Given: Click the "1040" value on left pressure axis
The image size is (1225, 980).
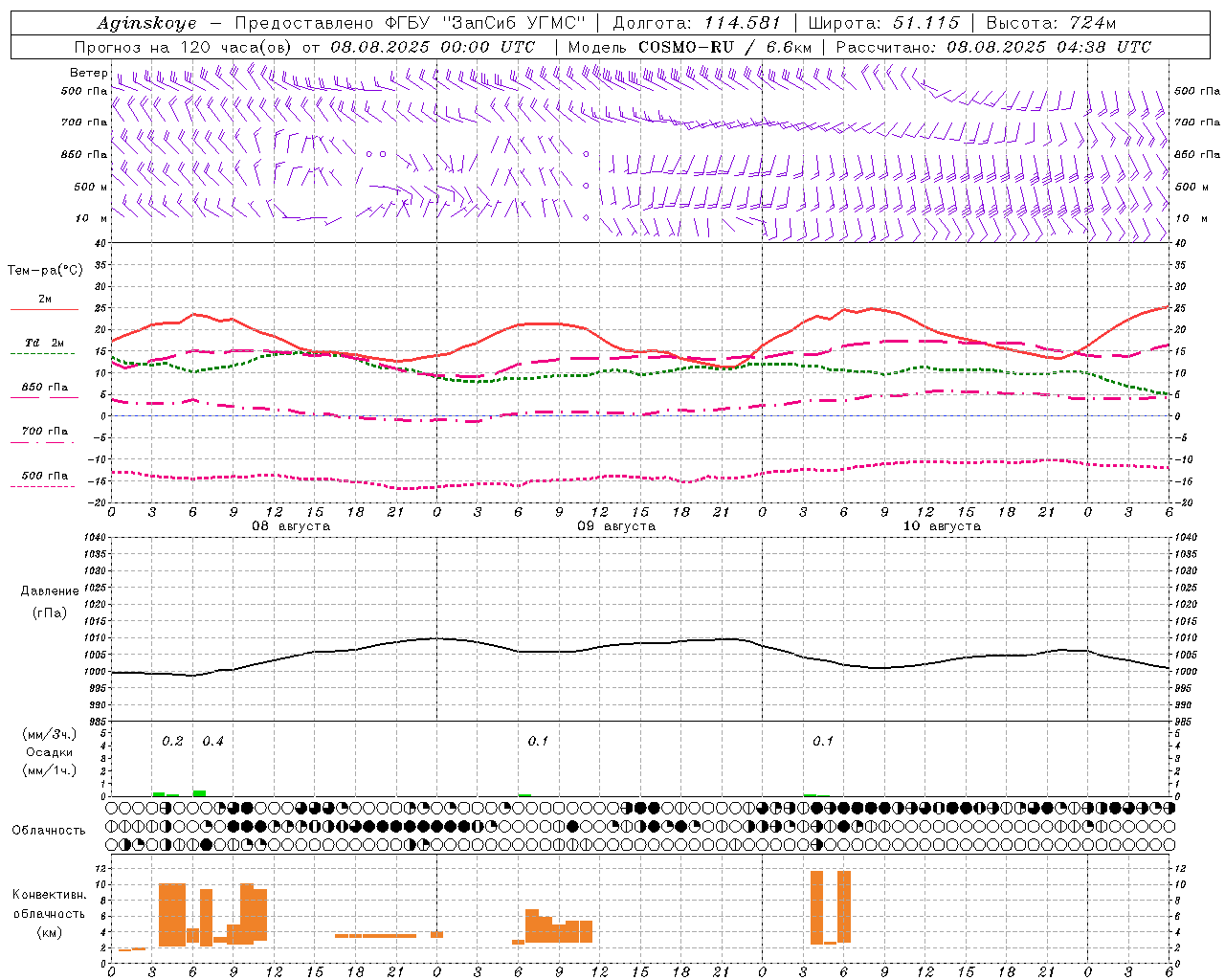Looking at the screenshot, I should click(x=94, y=538).
